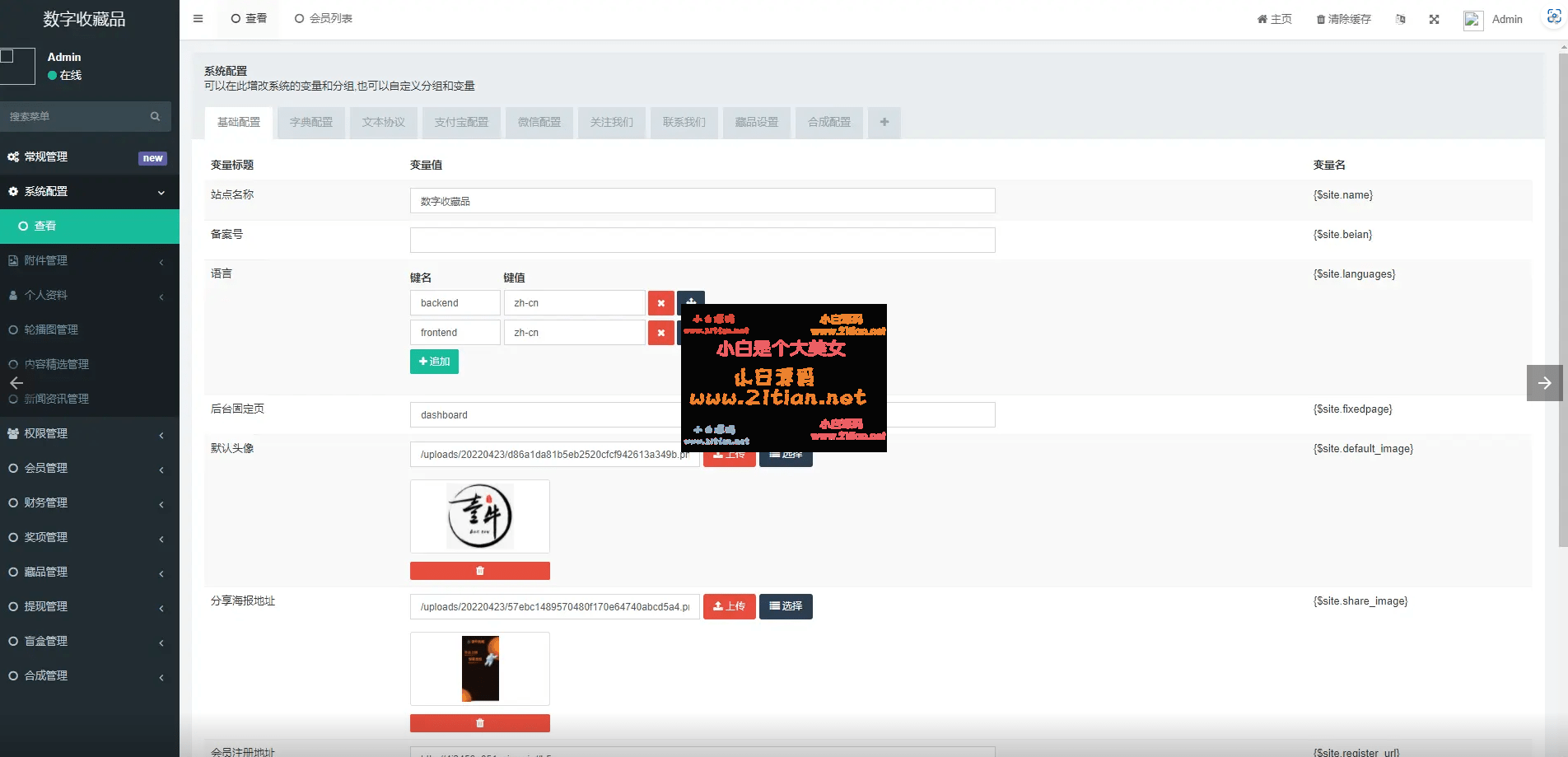Click 选择 button for share poster image
This screenshot has height=757, width=1568.
[x=786, y=606]
